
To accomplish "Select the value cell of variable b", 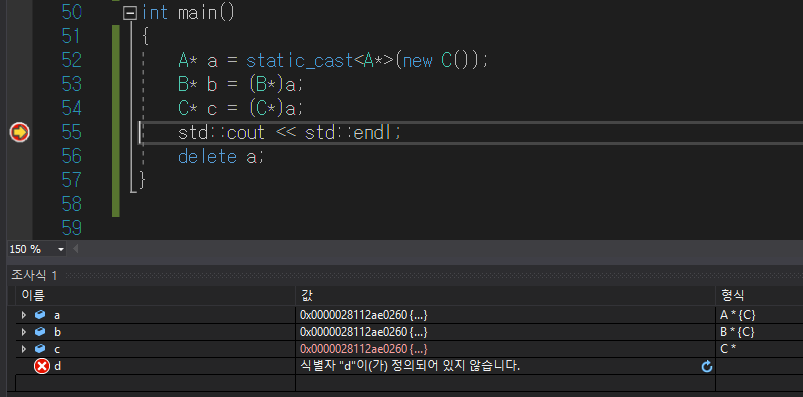I will pyautogui.click(x=505, y=332).
